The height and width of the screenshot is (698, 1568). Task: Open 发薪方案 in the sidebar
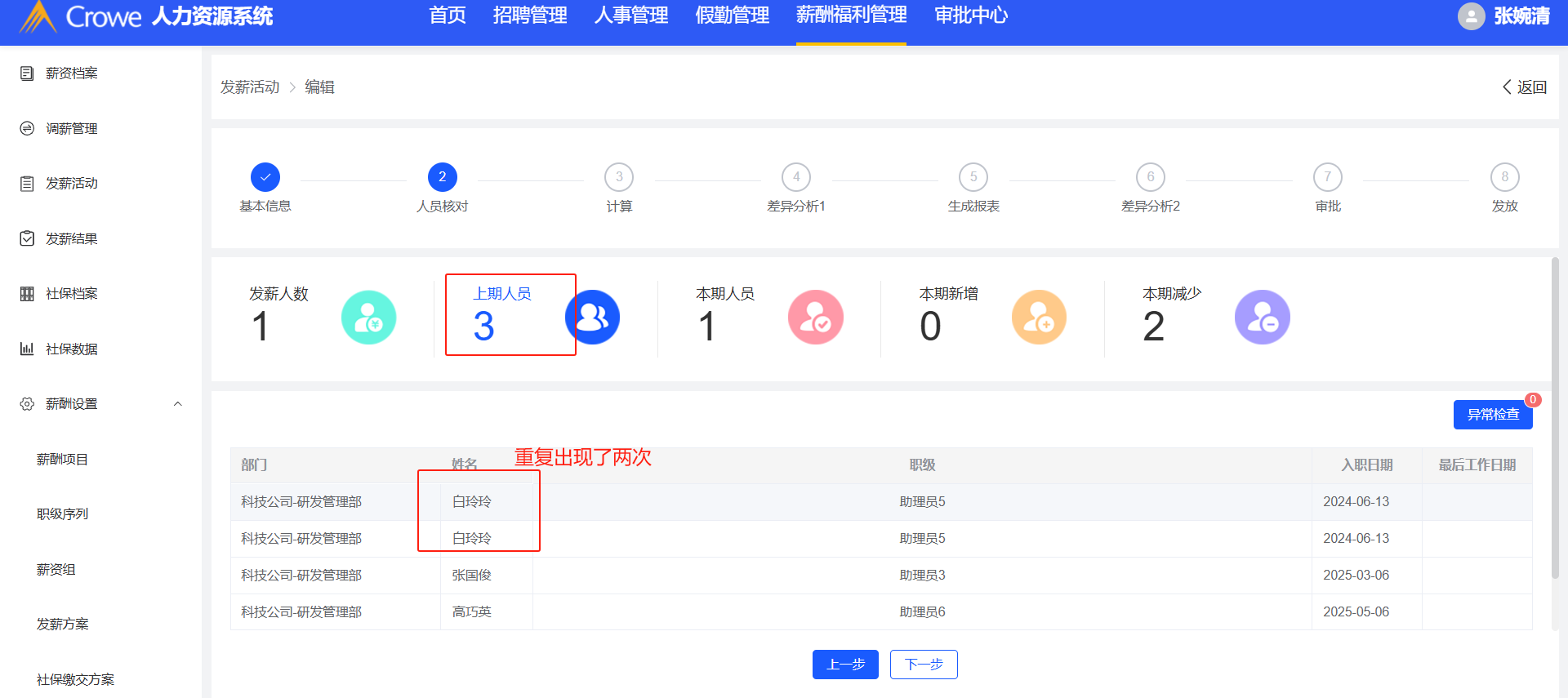click(62, 625)
